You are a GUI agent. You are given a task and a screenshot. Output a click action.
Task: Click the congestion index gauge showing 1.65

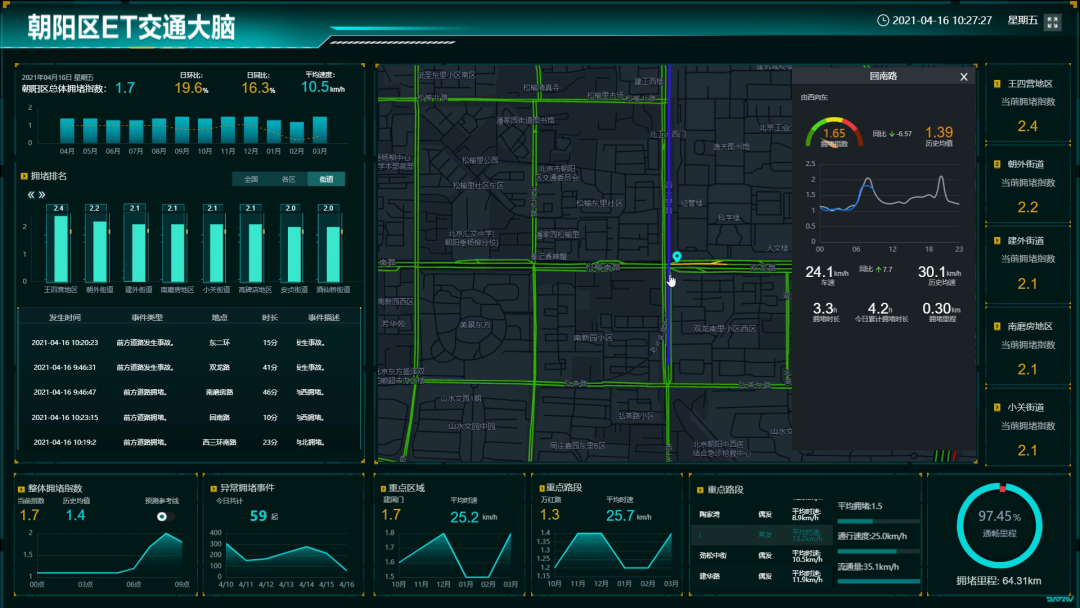click(x=834, y=135)
